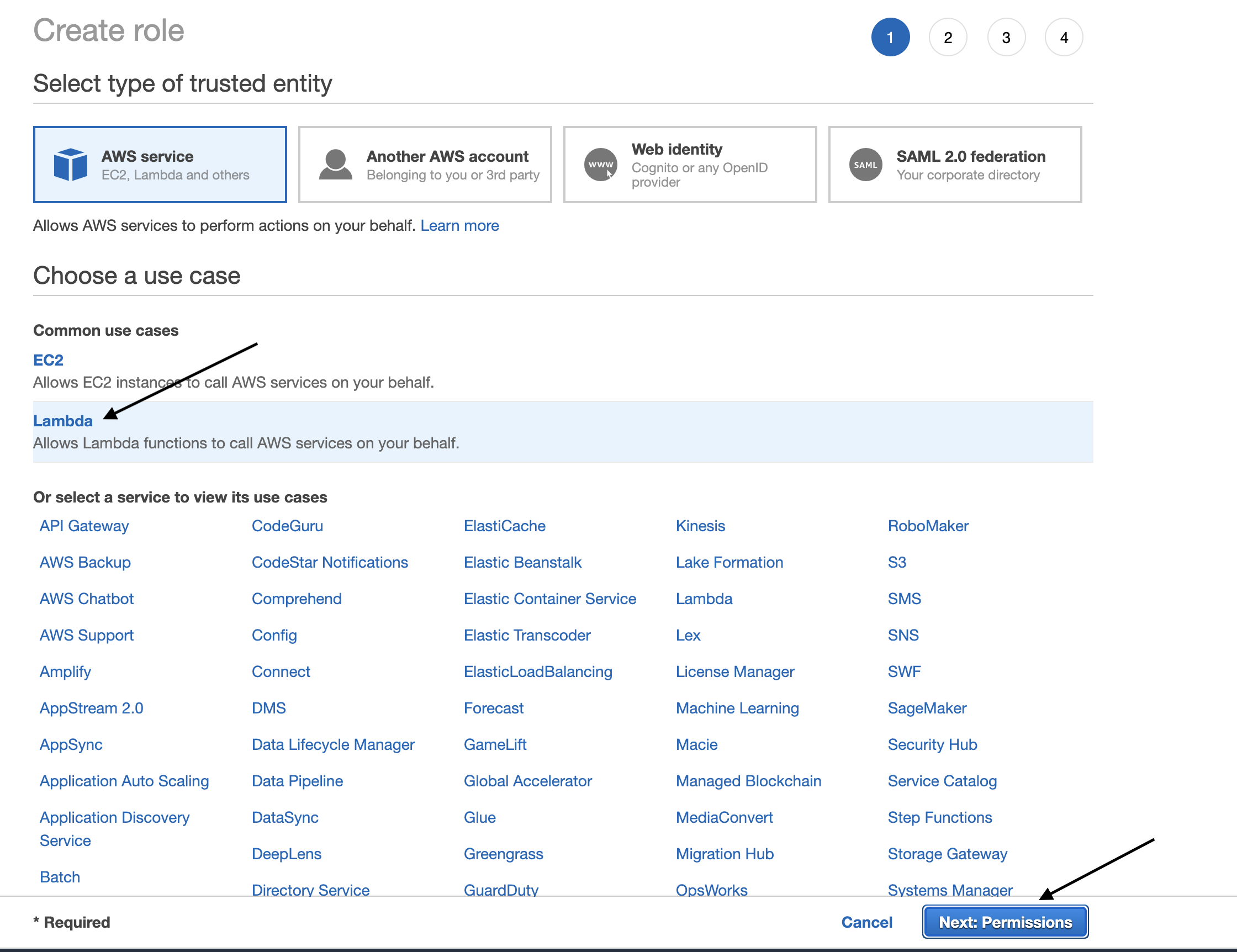Open RoboMaker service link

click(928, 526)
